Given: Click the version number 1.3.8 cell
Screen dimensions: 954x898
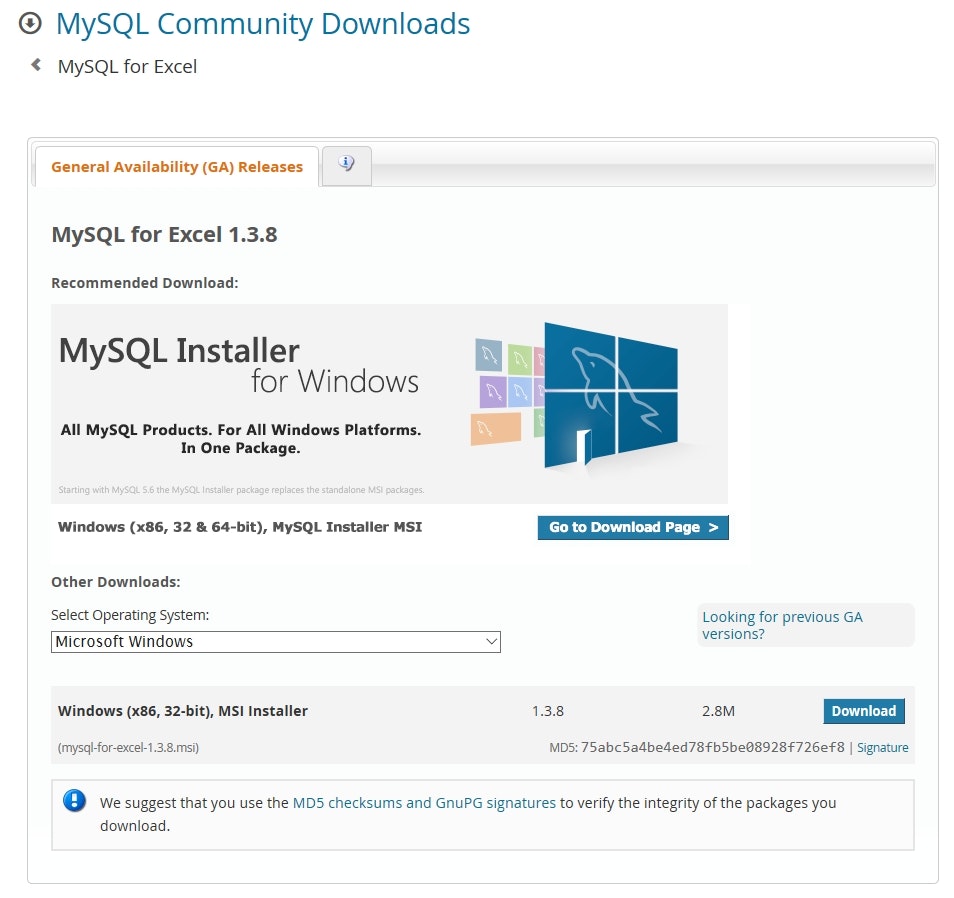Looking at the screenshot, I should [548, 711].
